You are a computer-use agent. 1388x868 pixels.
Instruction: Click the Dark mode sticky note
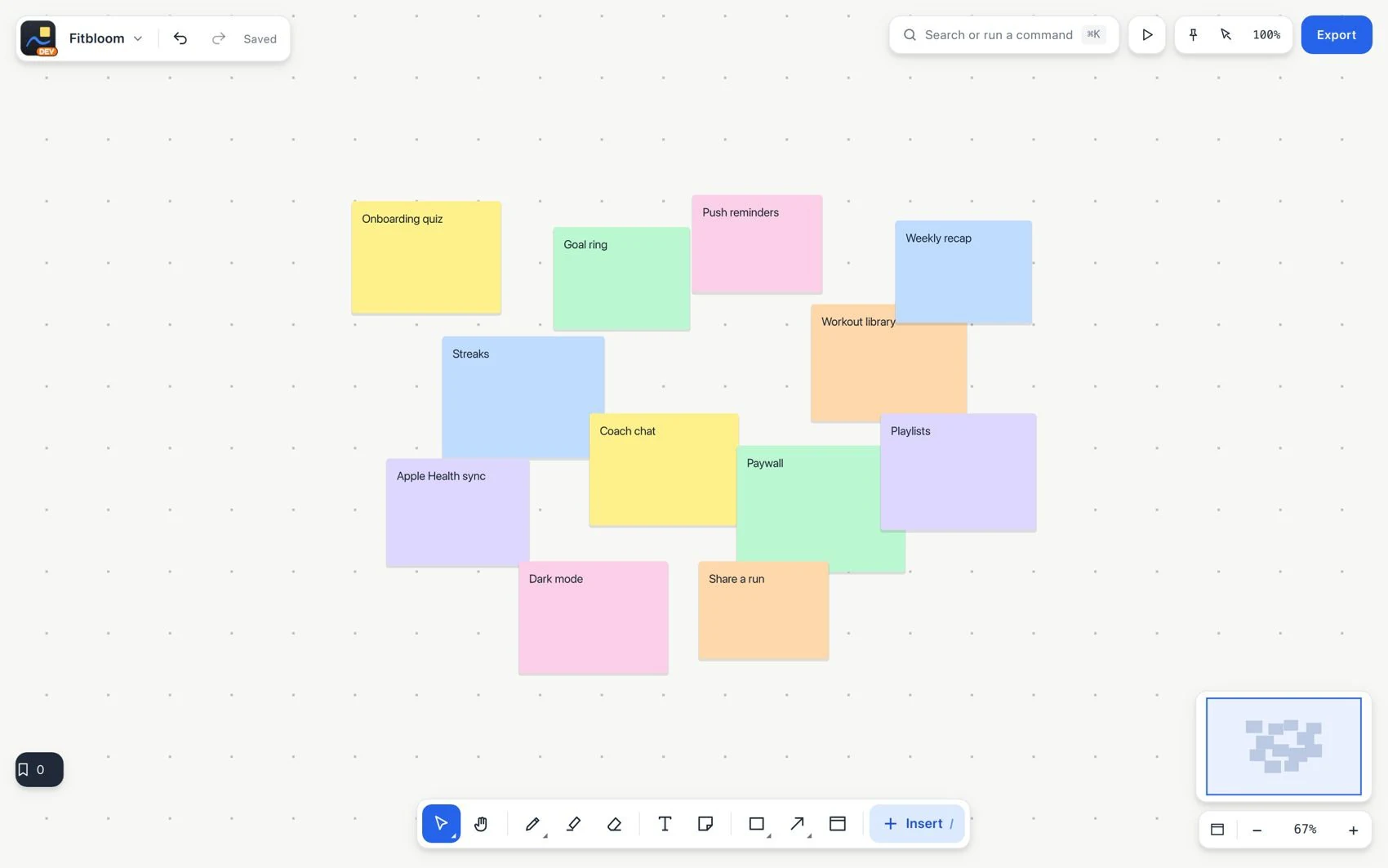594,618
